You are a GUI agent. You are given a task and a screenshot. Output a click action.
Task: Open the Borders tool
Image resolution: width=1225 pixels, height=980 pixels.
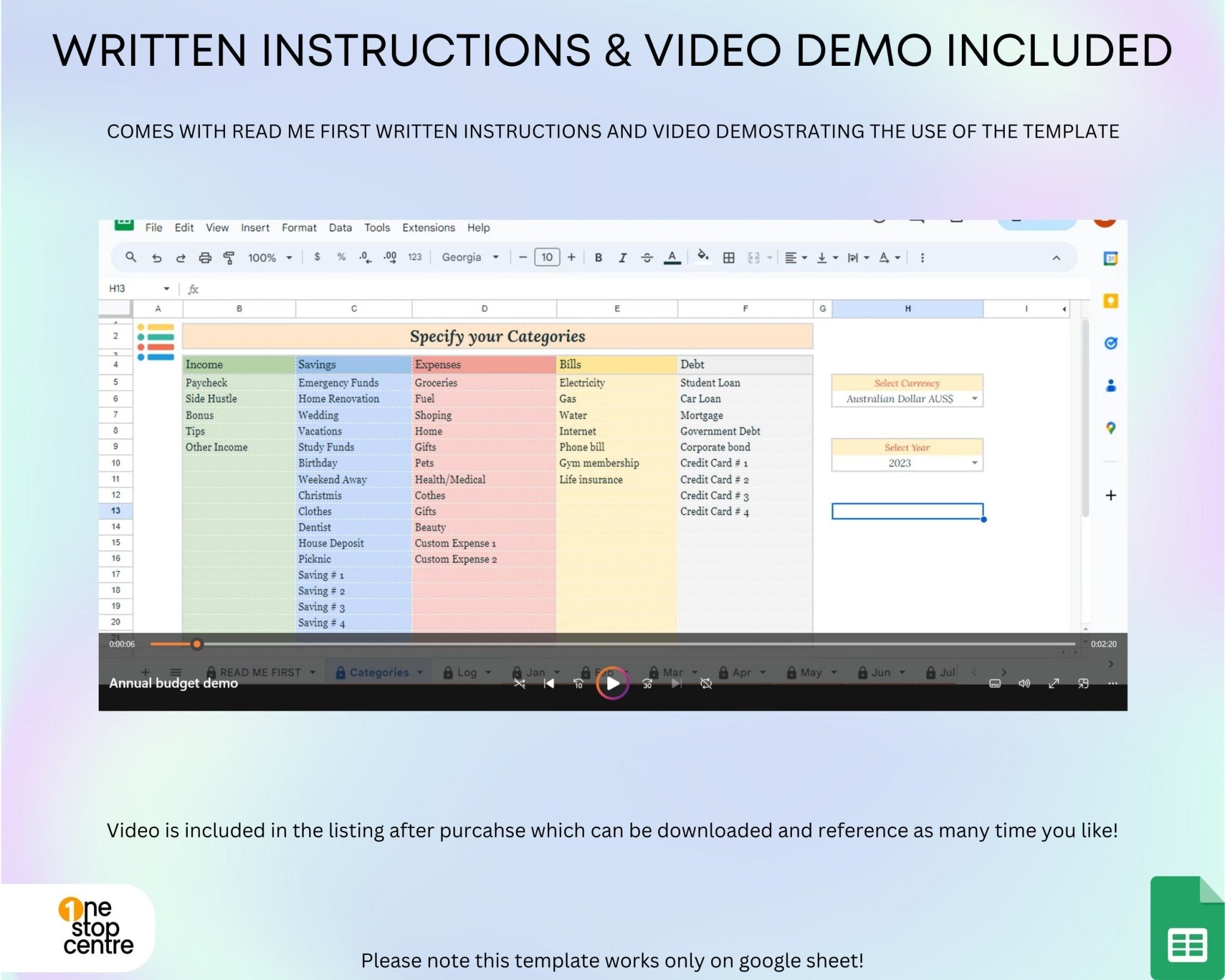pyautogui.click(x=729, y=257)
